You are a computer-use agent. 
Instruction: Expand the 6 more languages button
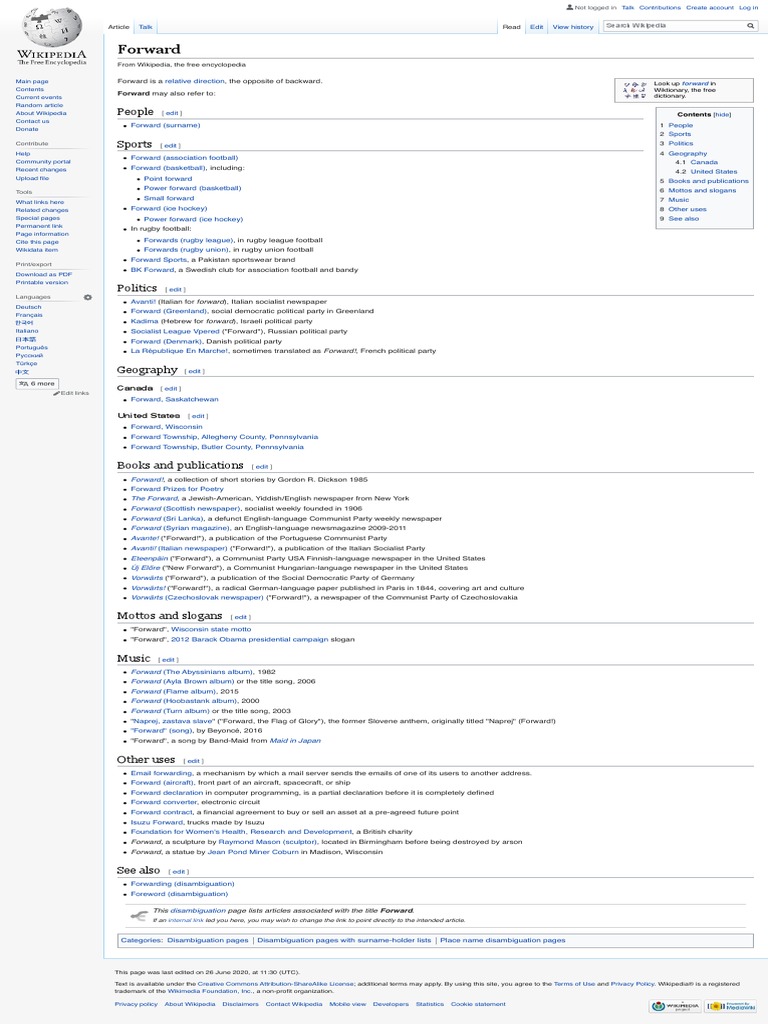(x=37, y=383)
